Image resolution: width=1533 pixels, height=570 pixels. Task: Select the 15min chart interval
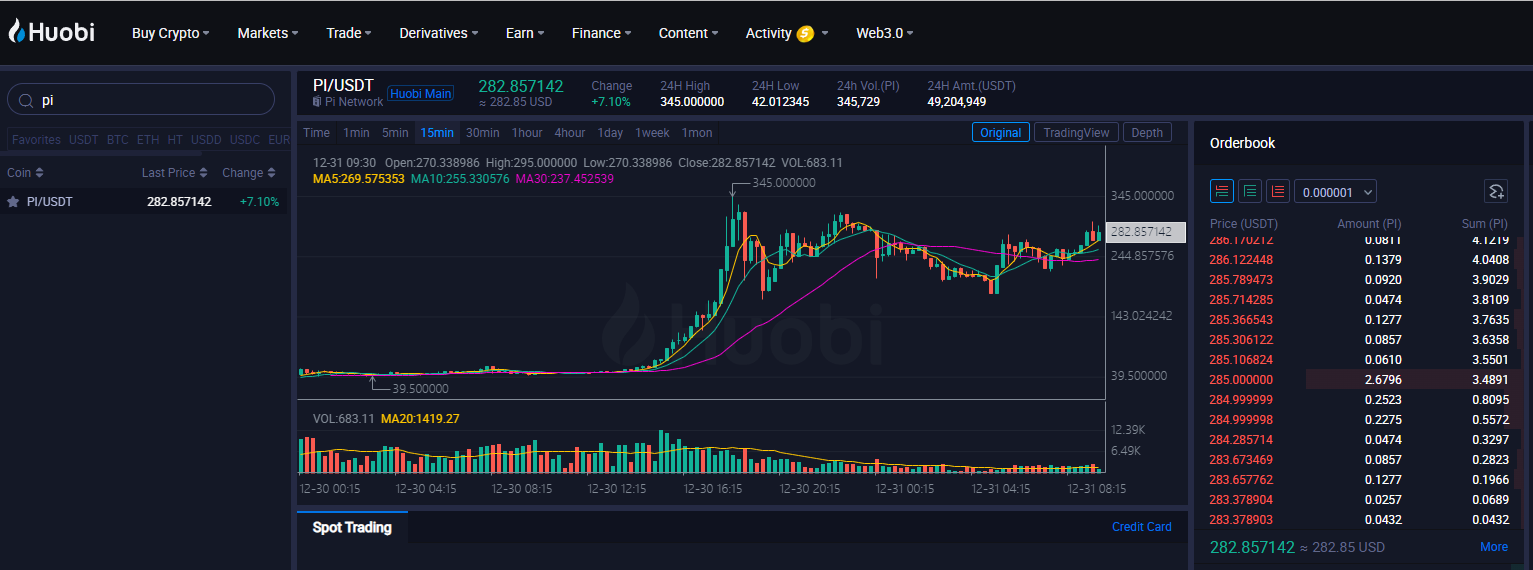(x=437, y=133)
